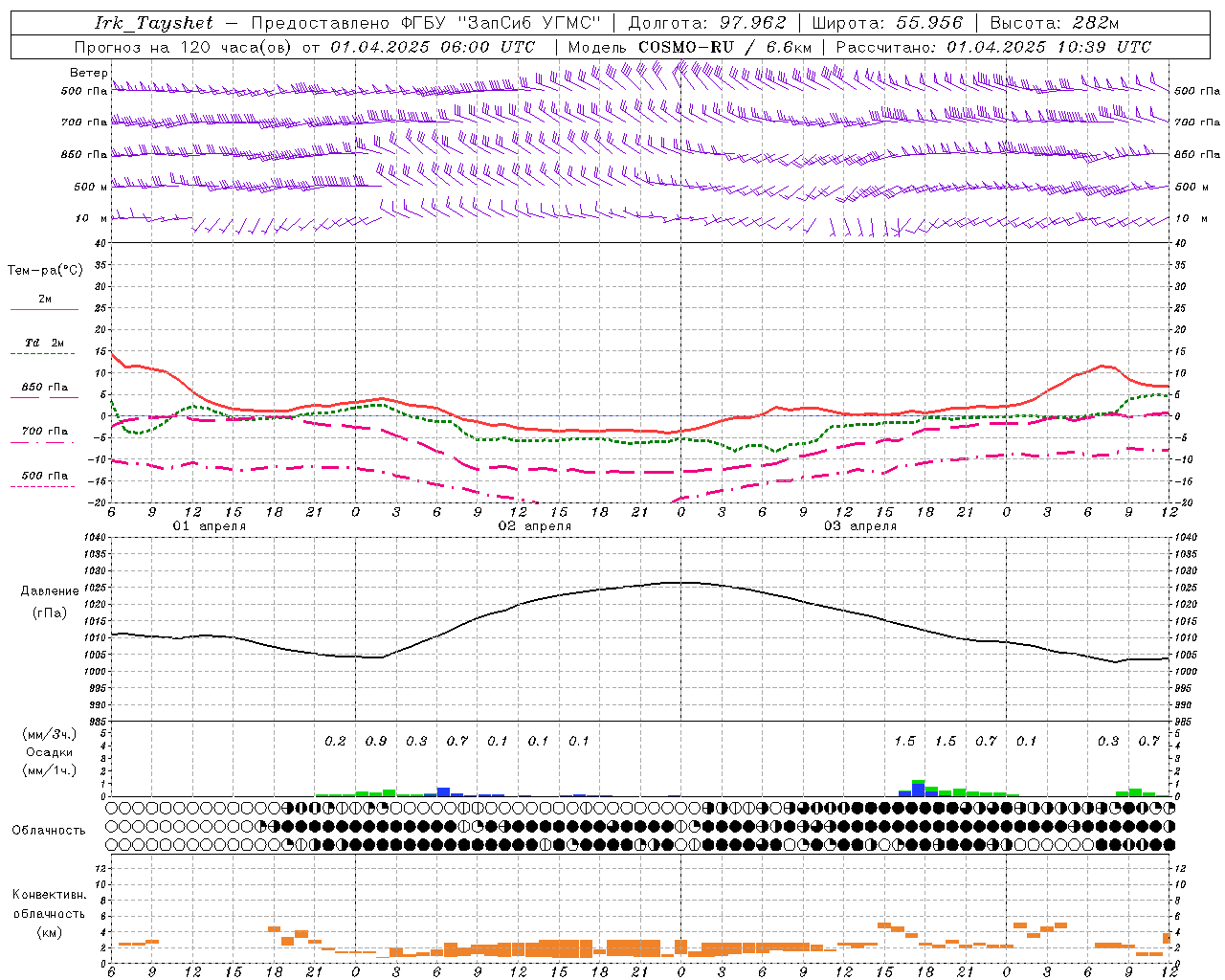The height and width of the screenshot is (980, 1225).
Task: Click the (км) convective cloud unit label
Action: click(x=49, y=931)
